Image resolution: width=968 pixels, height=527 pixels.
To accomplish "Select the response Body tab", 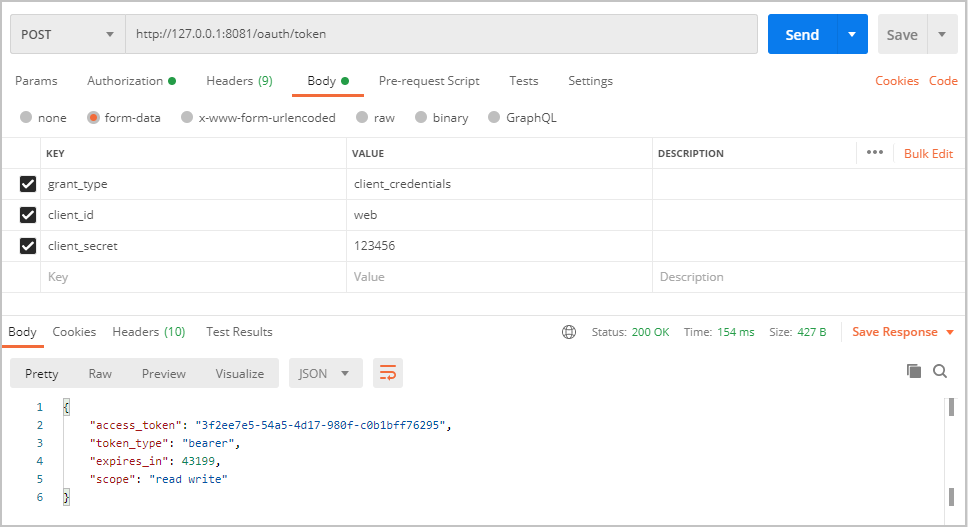I will (22, 332).
